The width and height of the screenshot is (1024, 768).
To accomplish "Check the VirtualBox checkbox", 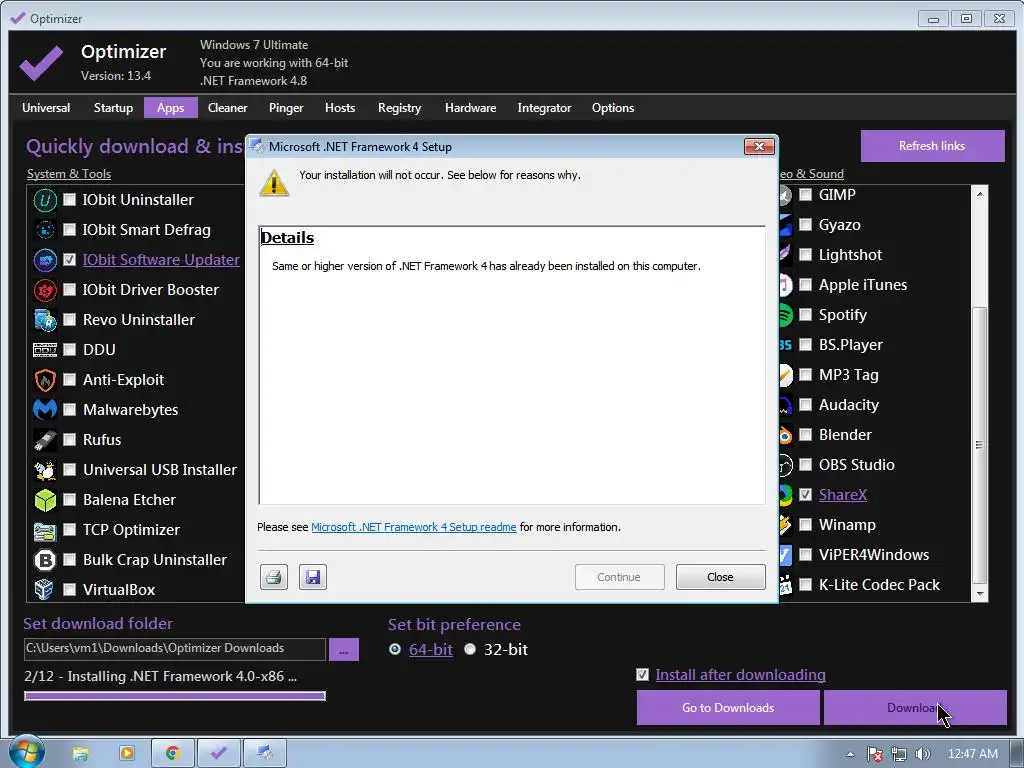I will [69, 590].
